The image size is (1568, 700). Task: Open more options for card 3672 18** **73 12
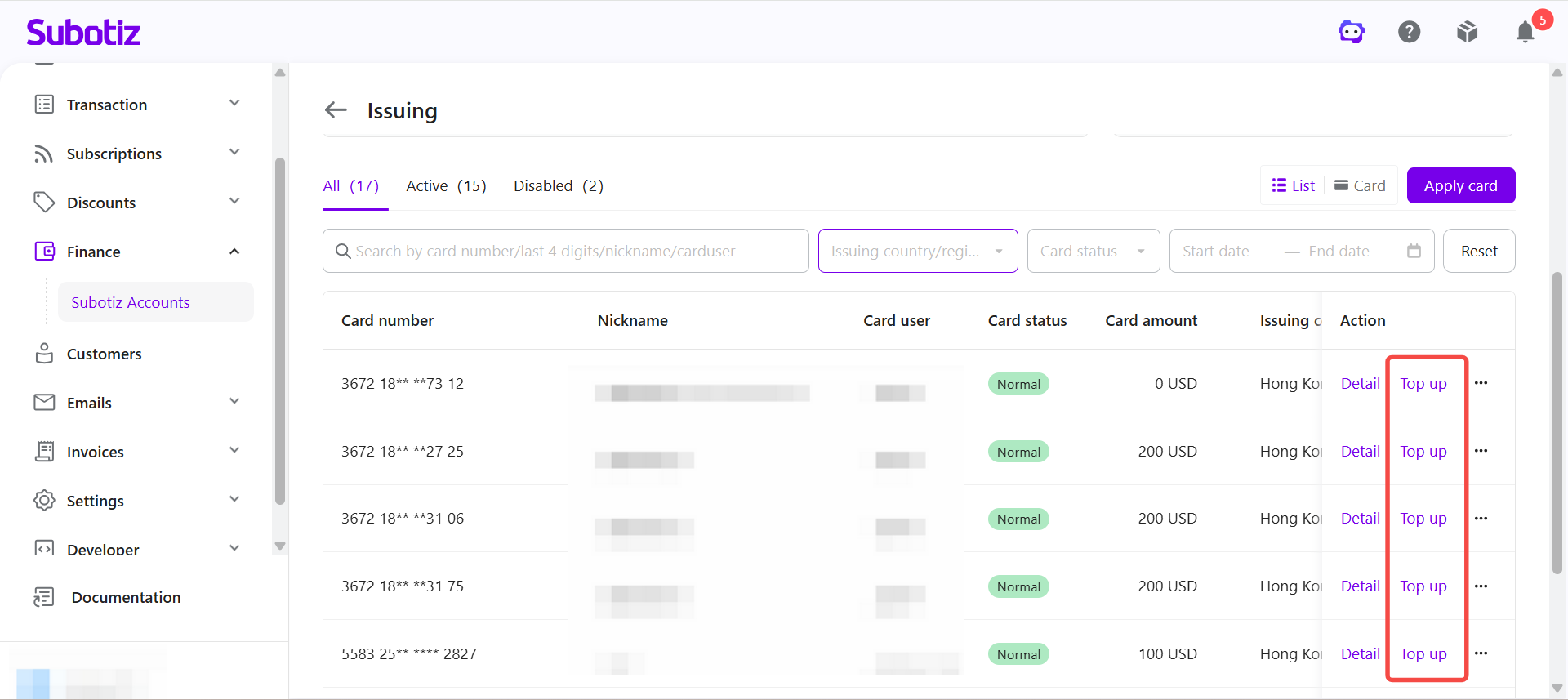[1481, 383]
